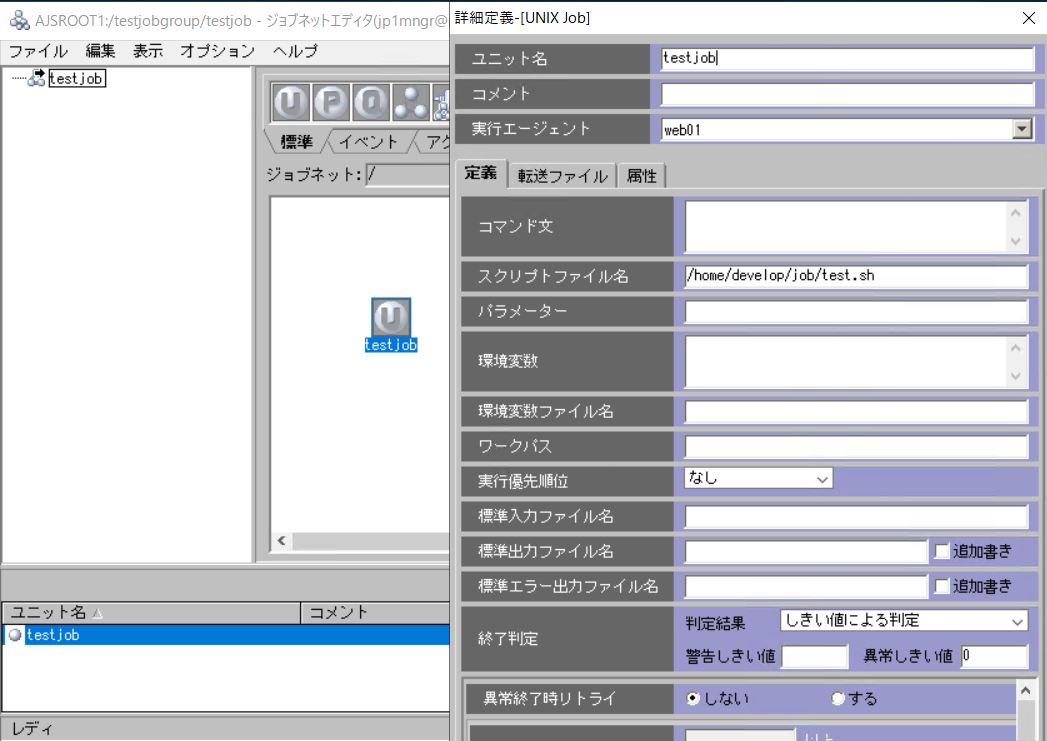Click inside the 警告しきい値 input field

pyautogui.click(x=816, y=656)
